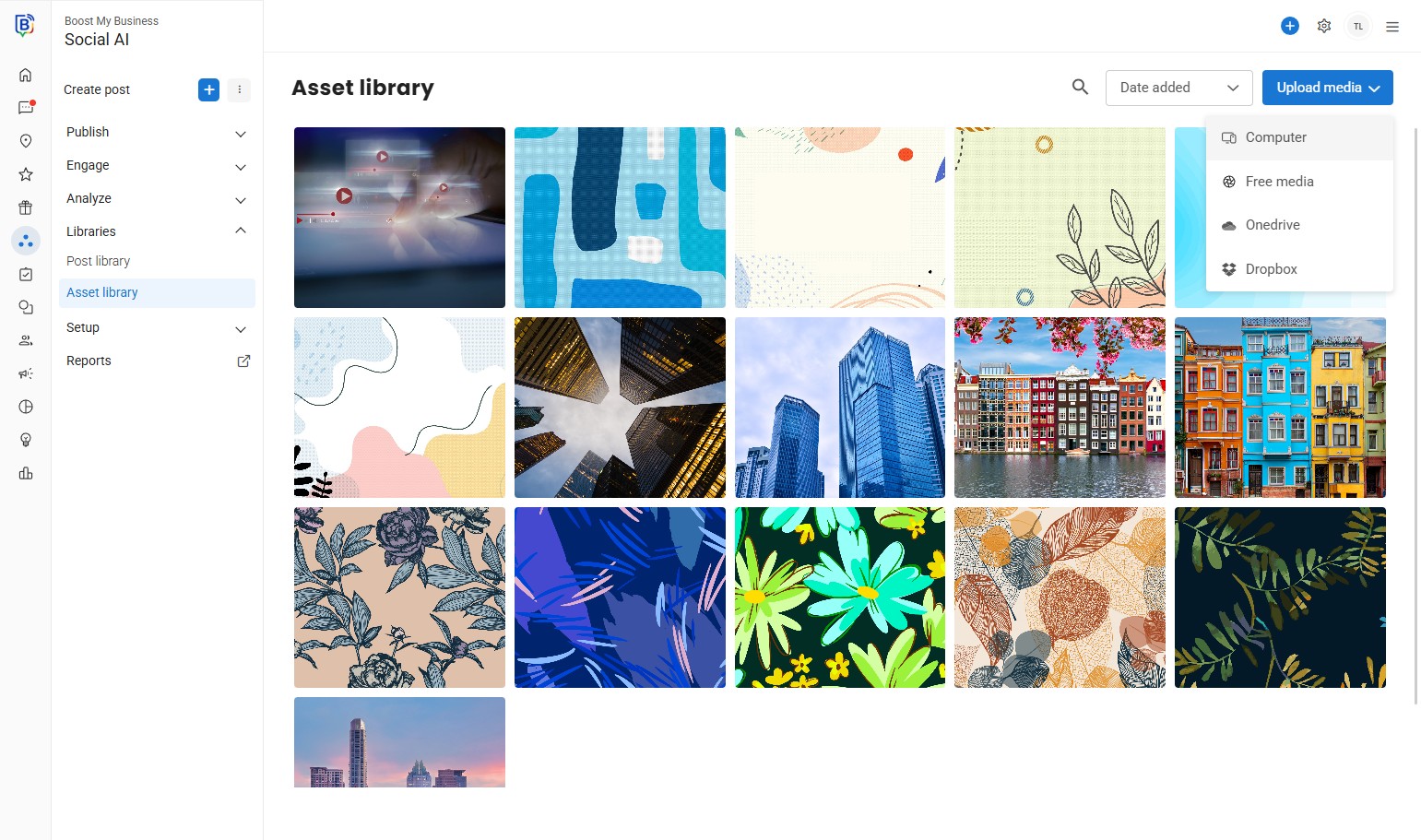Click the search magnifier in Asset library
This screenshot has height=840, width=1421.
pos(1080,87)
